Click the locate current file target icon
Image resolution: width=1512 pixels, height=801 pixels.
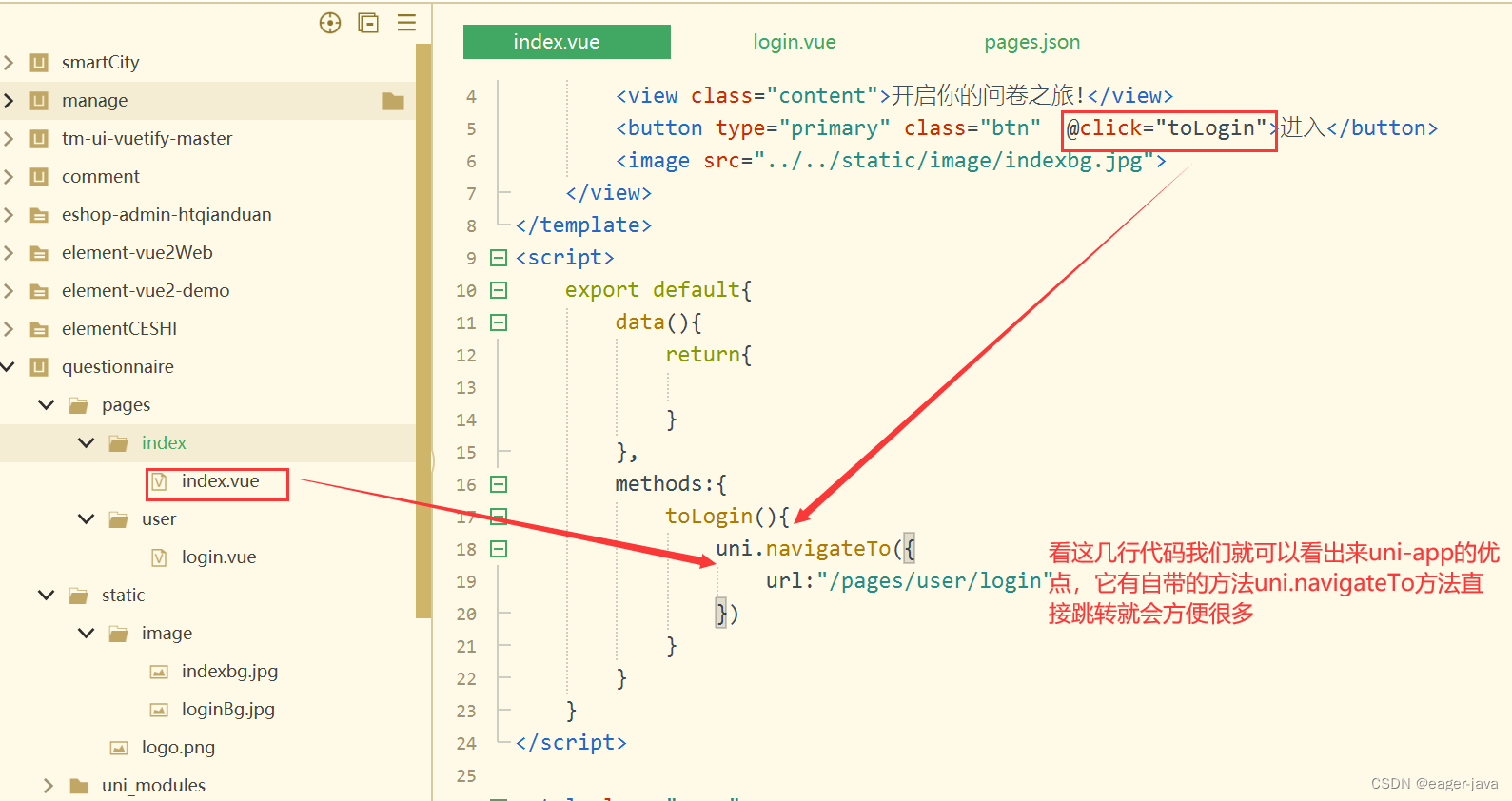330,23
